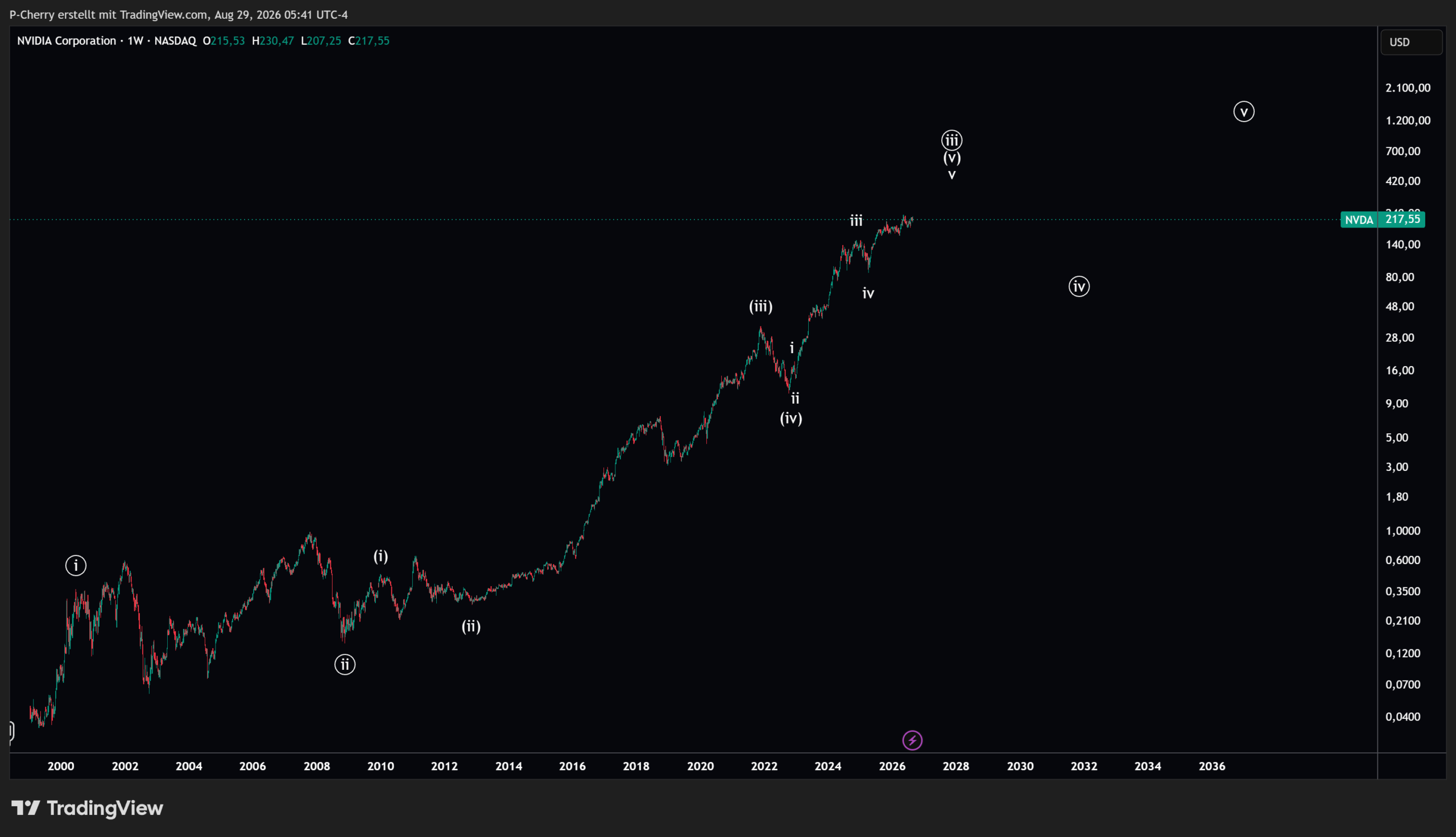Click the 5,00 price scale label
Image resolution: width=1456 pixels, height=837 pixels.
(1397, 437)
